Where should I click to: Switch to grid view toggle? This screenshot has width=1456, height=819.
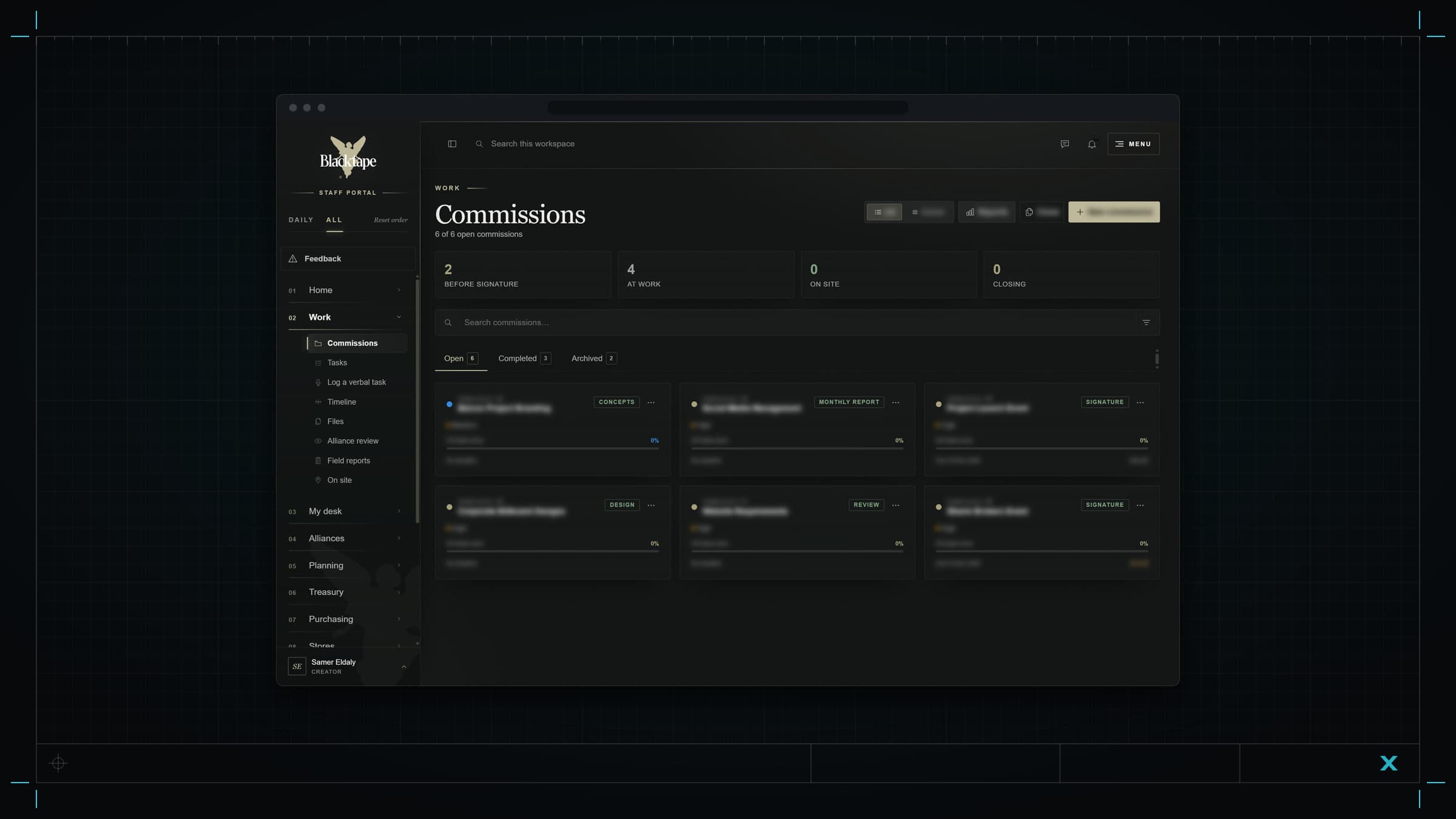pos(928,212)
